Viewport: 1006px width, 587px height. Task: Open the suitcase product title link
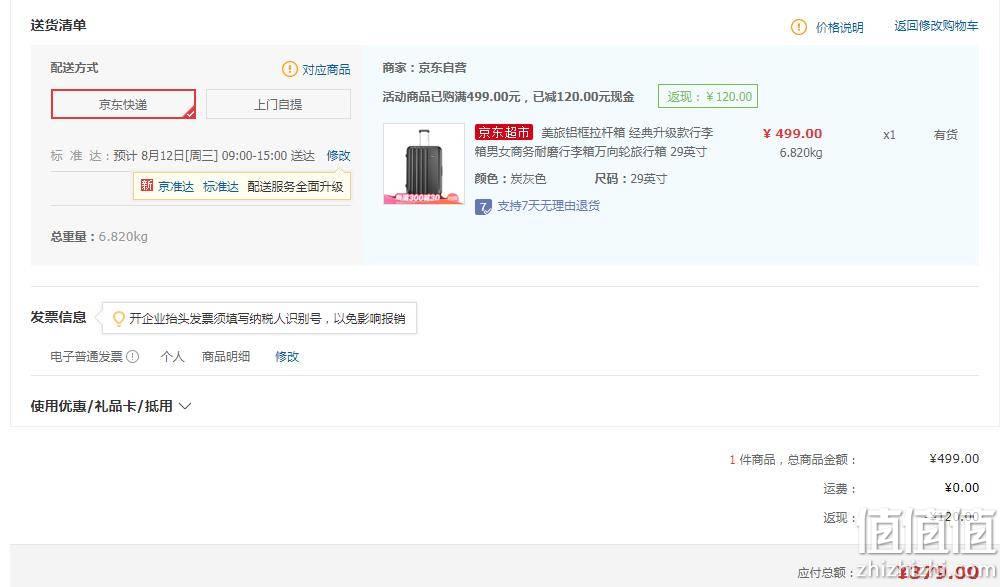tap(593, 142)
